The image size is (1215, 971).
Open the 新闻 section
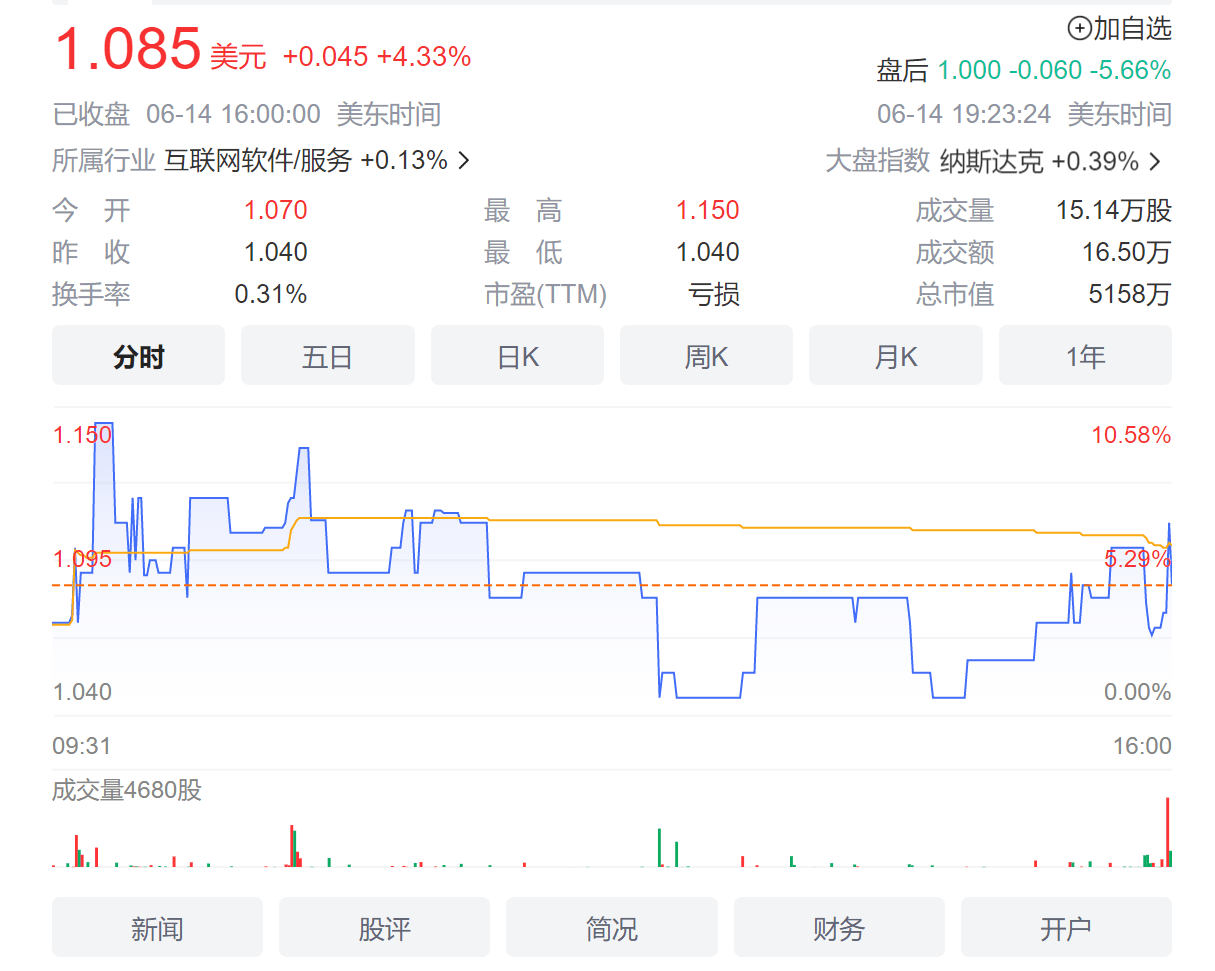tap(157, 928)
